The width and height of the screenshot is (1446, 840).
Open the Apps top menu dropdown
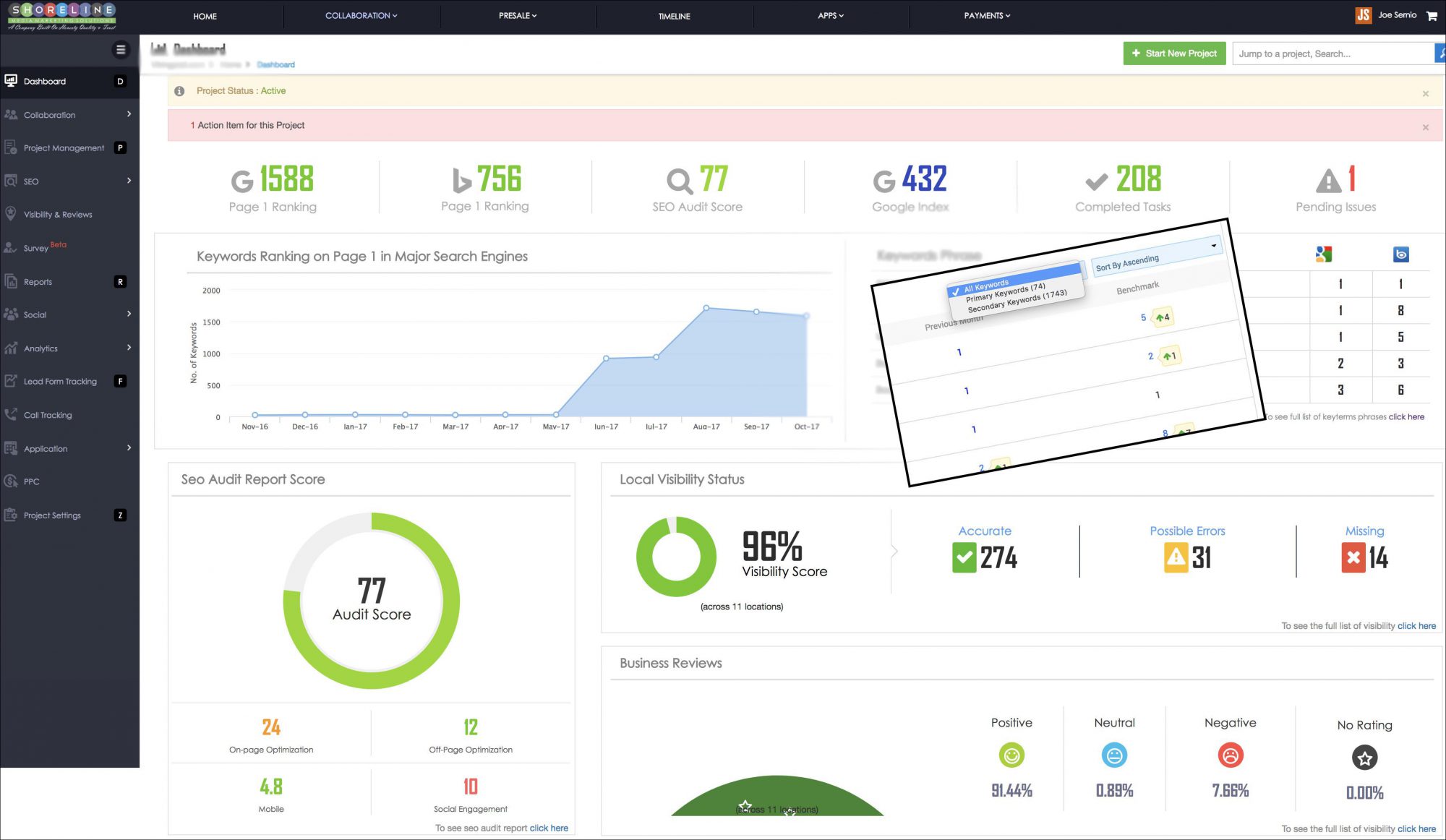tap(831, 16)
